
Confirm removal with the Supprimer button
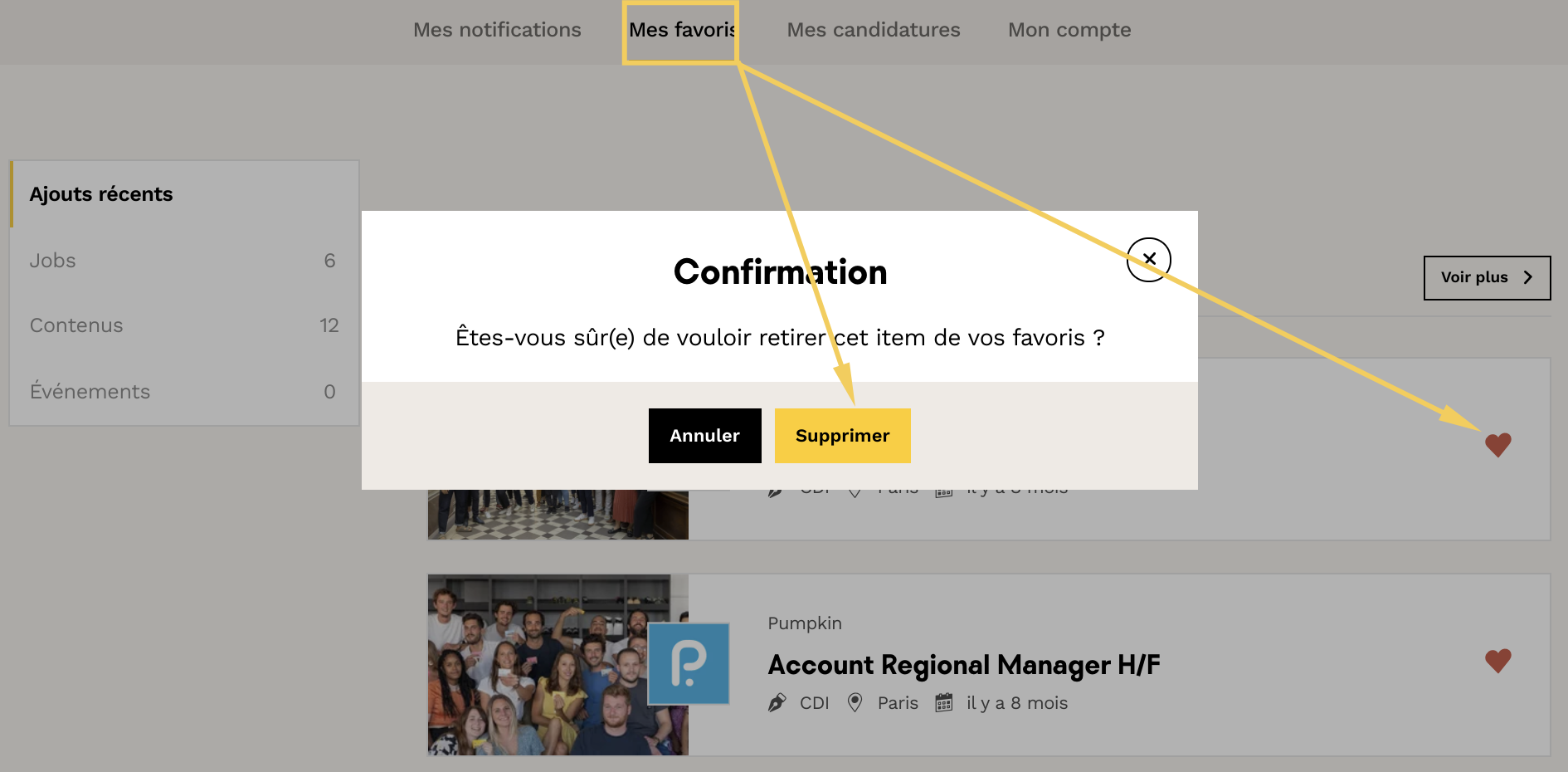click(842, 436)
